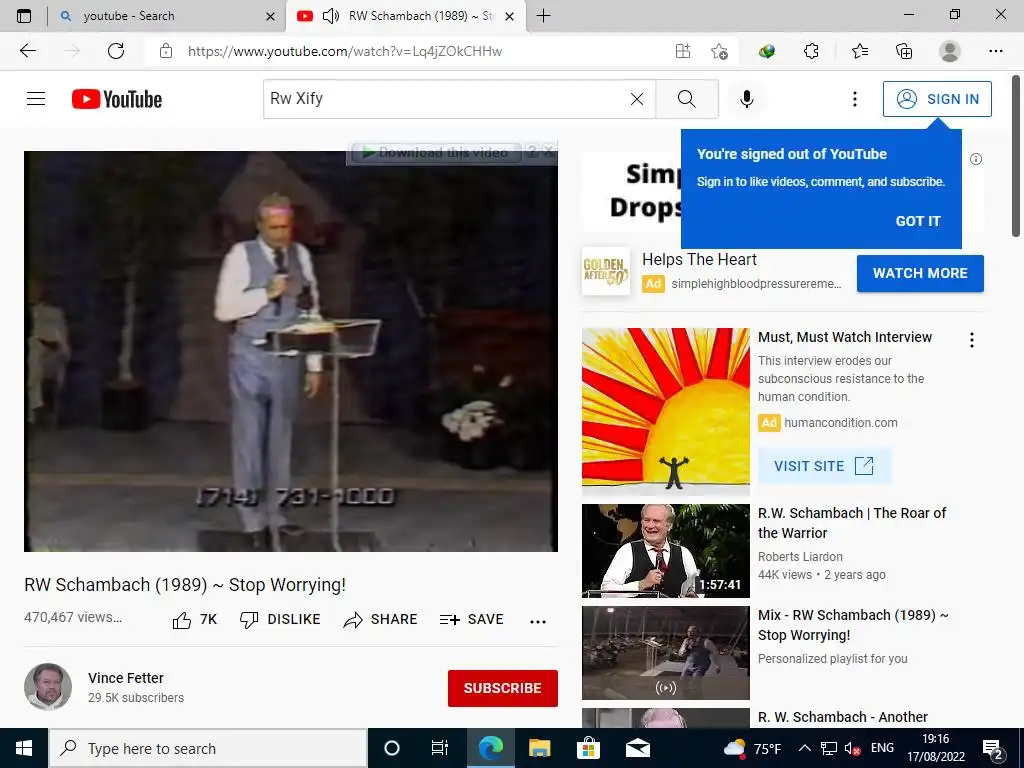Open browser Collections

click(904, 51)
